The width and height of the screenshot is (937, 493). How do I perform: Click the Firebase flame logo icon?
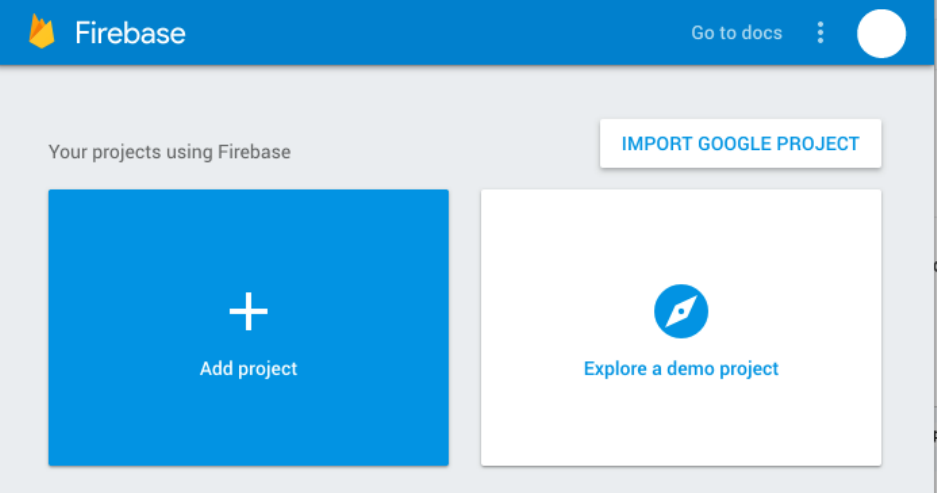[42, 32]
